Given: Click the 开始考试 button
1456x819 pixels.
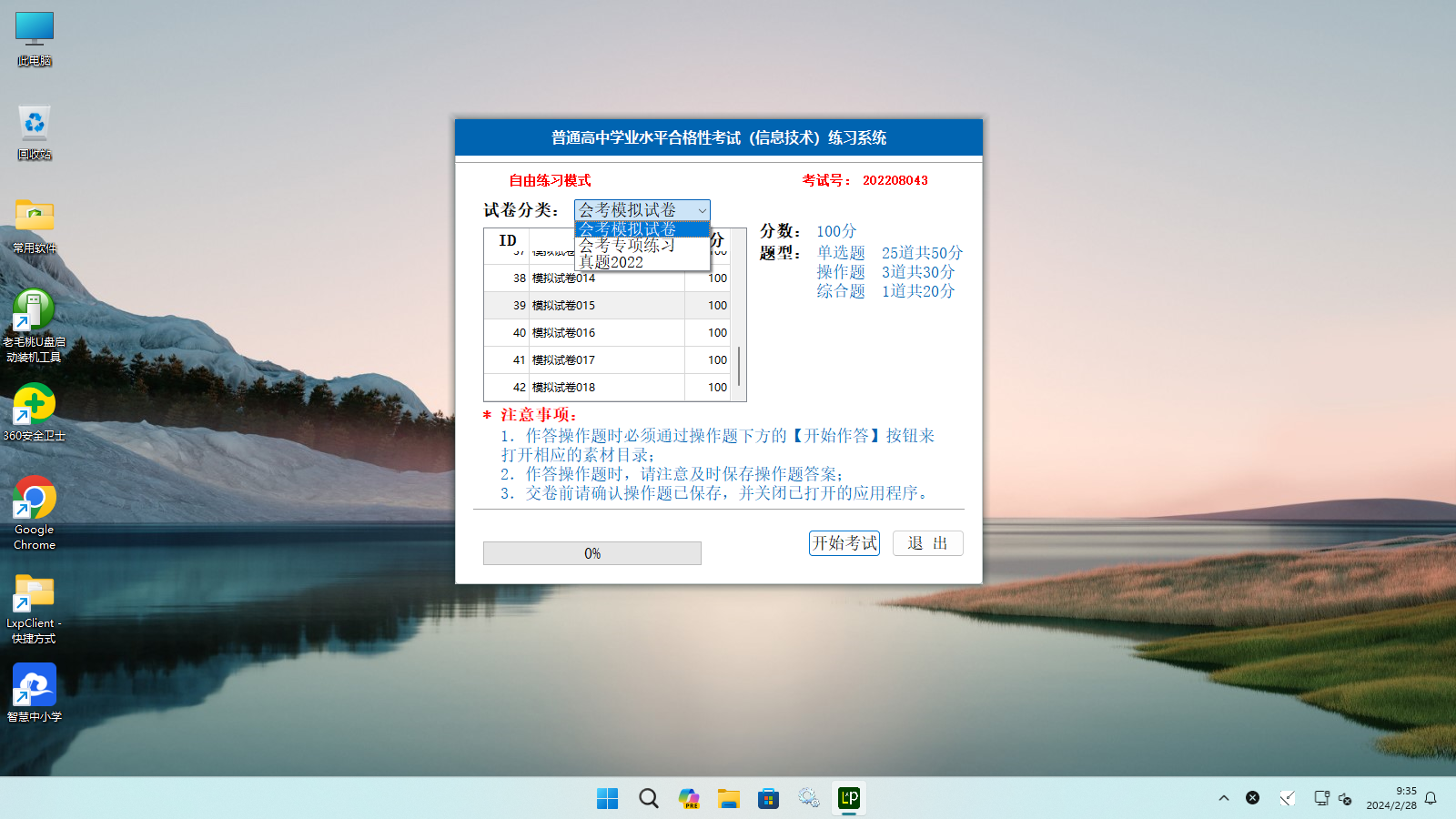Looking at the screenshot, I should pos(844,543).
